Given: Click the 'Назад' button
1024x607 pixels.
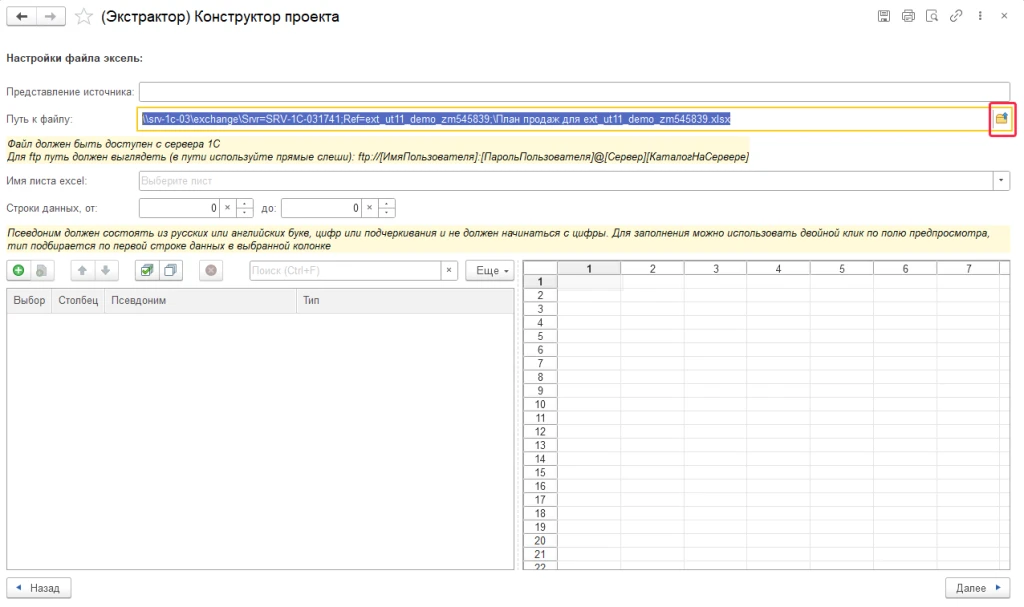Looking at the screenshot, I should [x=39, y=588].
